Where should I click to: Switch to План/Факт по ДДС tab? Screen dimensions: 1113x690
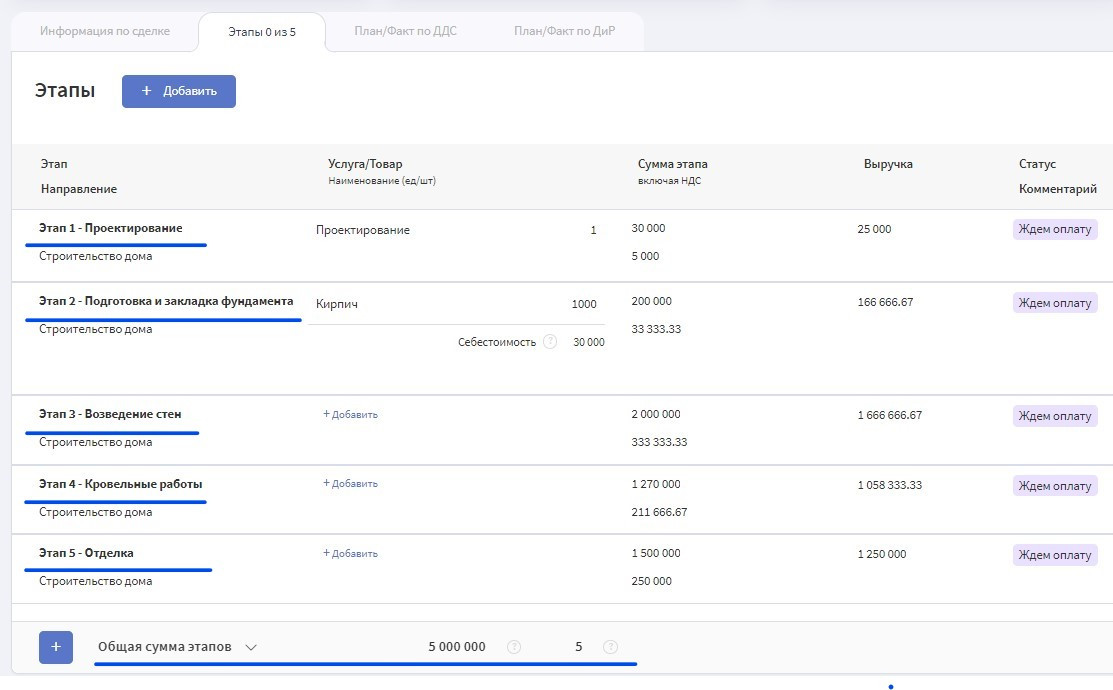point(405,31)
